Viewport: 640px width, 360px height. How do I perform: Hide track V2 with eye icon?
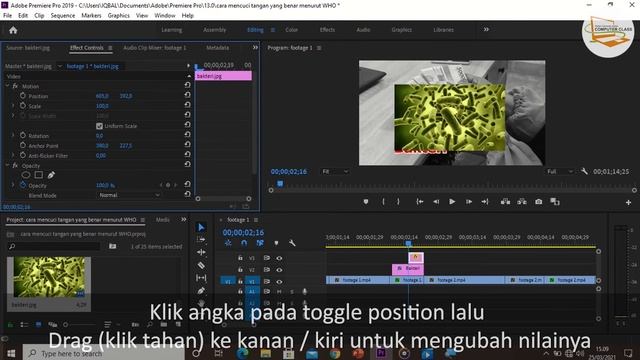(x=279, y=270)
